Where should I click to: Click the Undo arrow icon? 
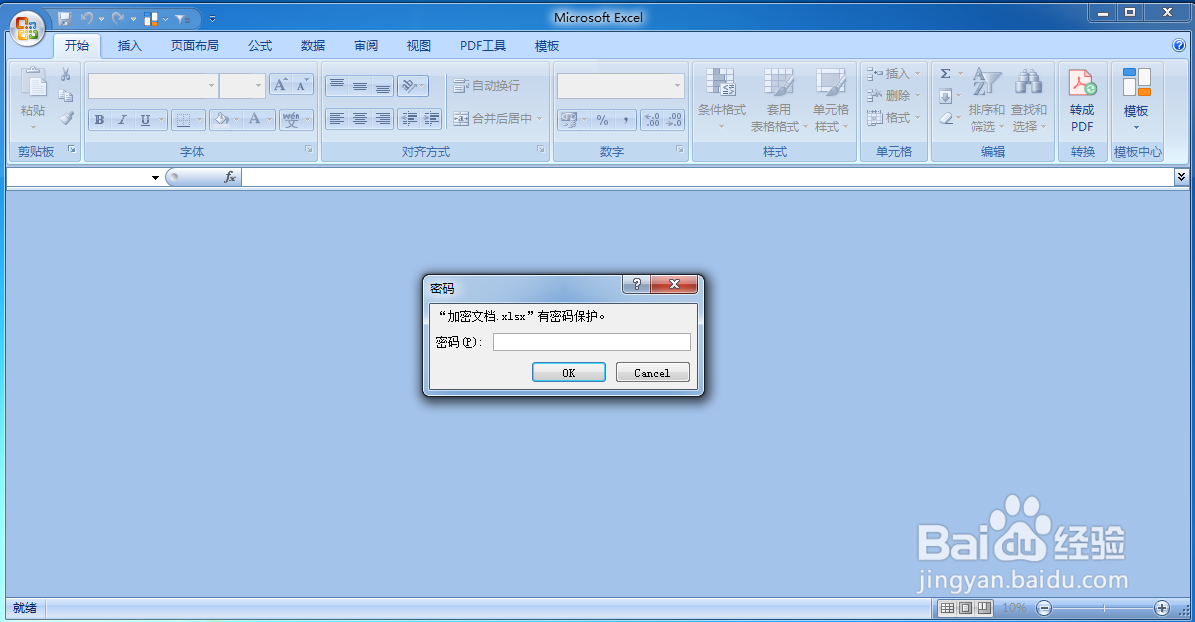pyautogui.click(x=87, y=18)
